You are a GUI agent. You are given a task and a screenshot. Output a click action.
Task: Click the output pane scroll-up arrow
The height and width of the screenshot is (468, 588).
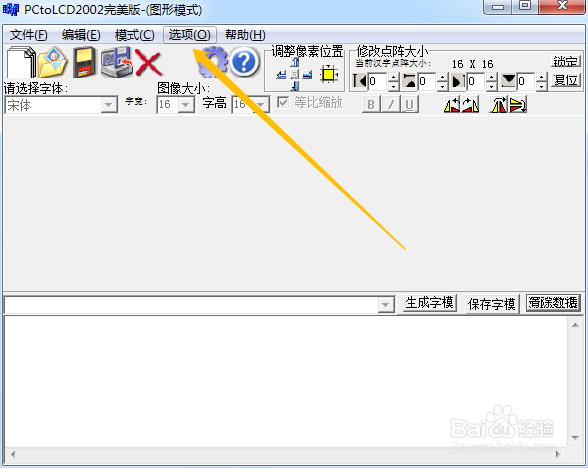coord(575,325)
